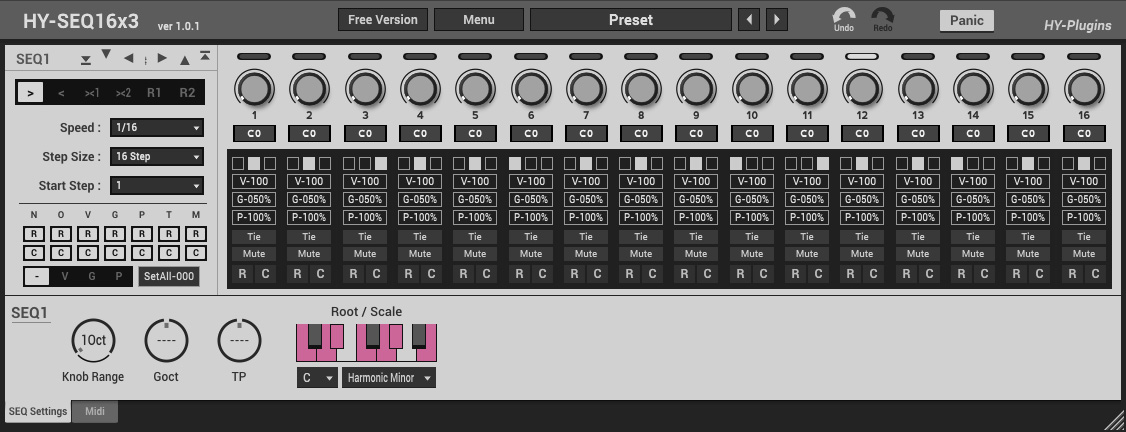The width and height of the screenshot is (1126, 432).
Task: Toggle Mute on step 10
Action: tap(752, 253)
